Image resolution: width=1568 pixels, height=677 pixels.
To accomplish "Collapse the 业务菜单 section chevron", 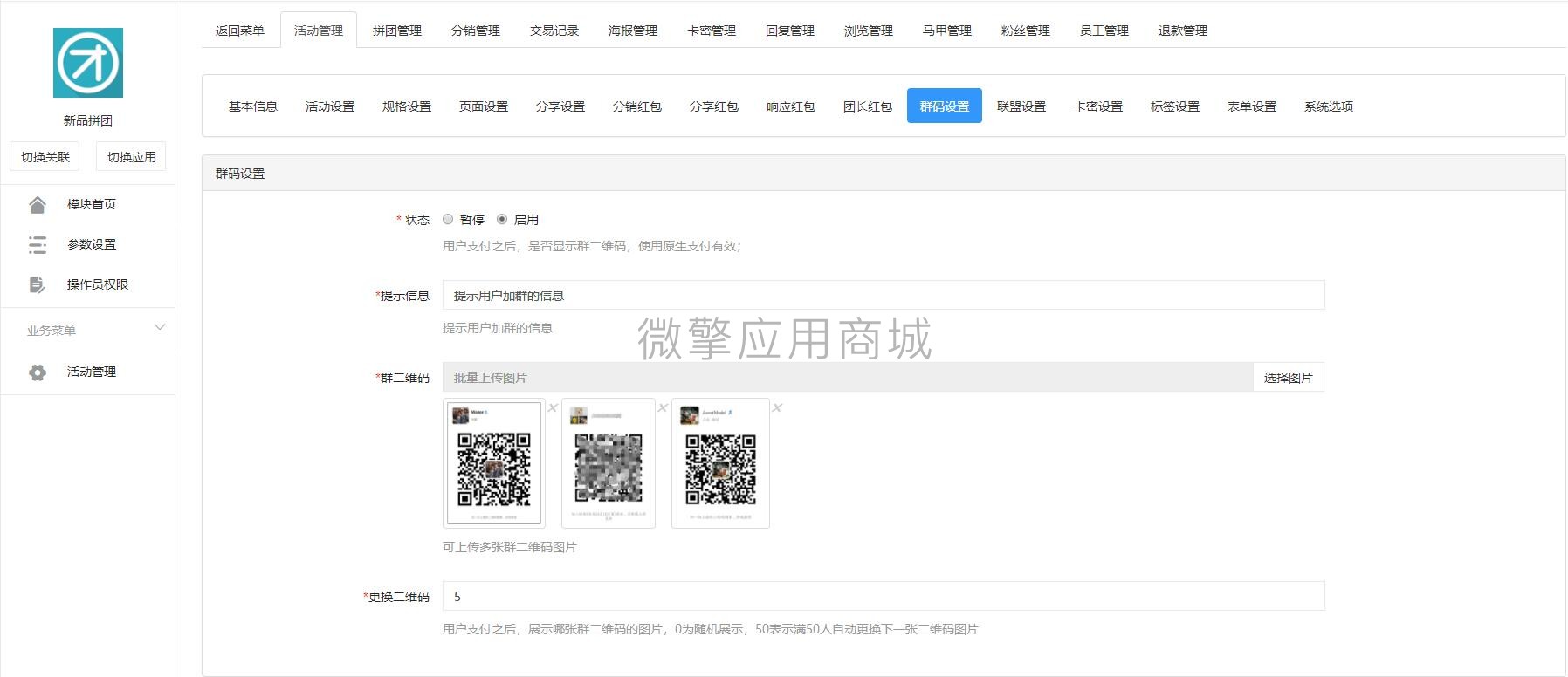I will pos(159,328).
